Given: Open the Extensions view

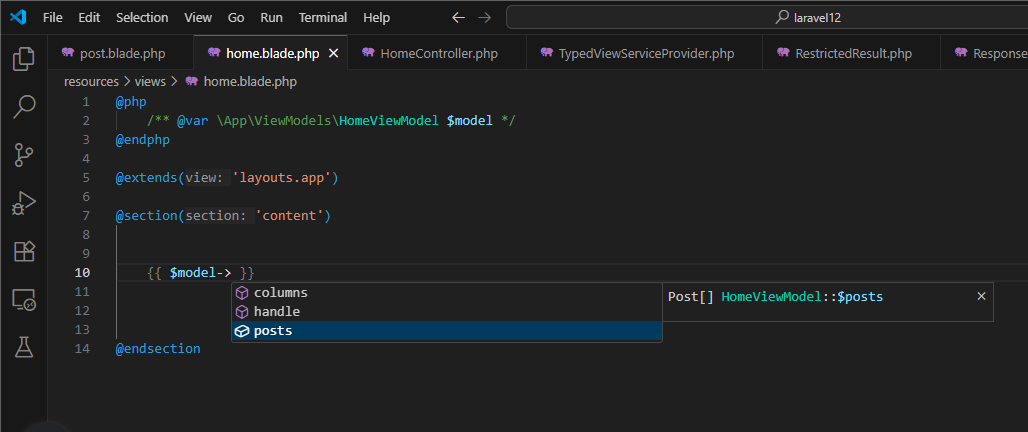Looking at the screenshot, I should tap(24, 251).
